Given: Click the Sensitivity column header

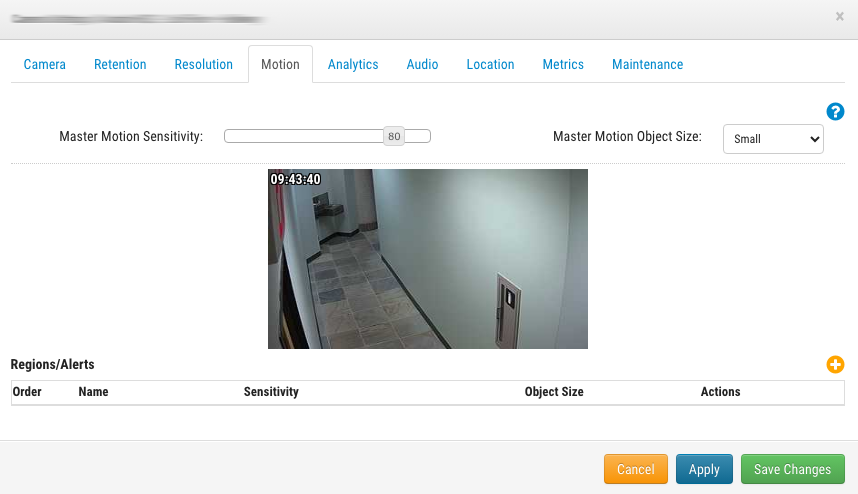Looking at the screenshot, I should (271, 392).
